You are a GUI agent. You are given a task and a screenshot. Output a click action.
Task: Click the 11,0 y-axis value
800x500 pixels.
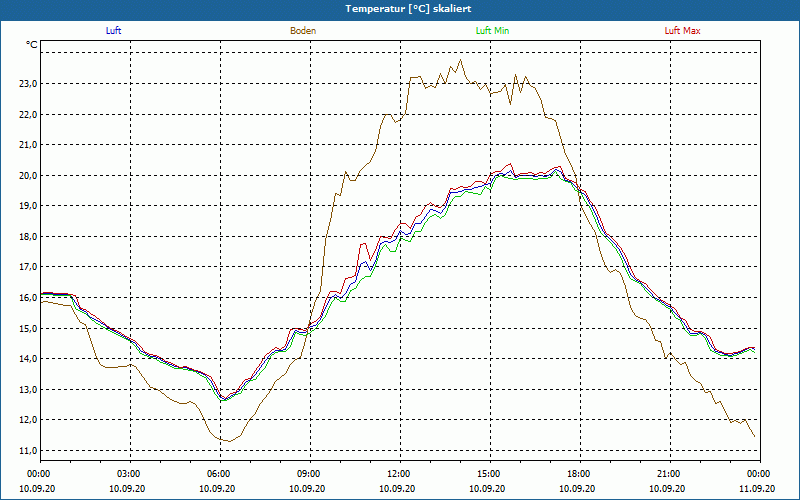click(x=28, y=451)
